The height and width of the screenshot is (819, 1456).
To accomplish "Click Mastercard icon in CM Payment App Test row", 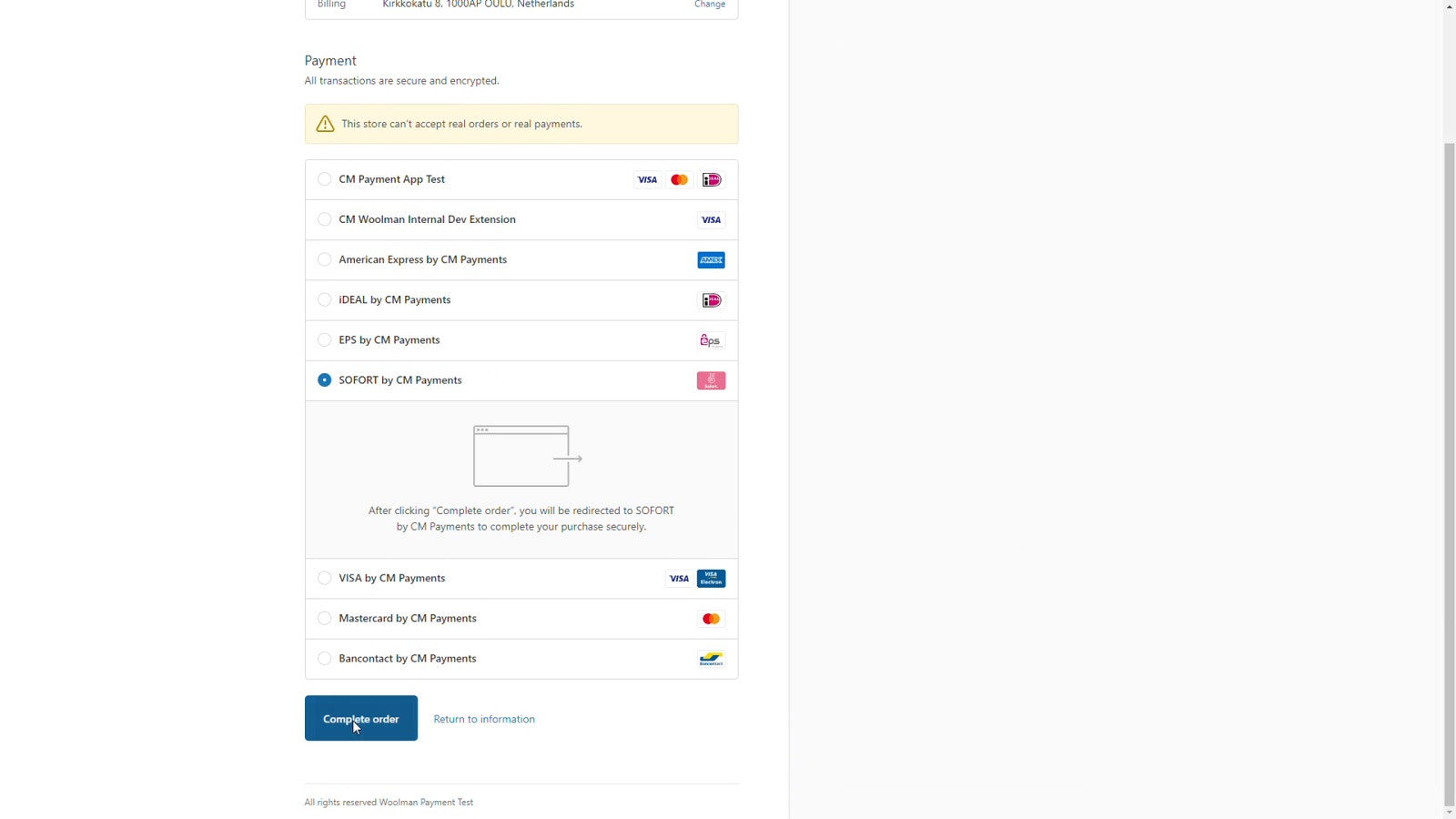I will point(679,180).
